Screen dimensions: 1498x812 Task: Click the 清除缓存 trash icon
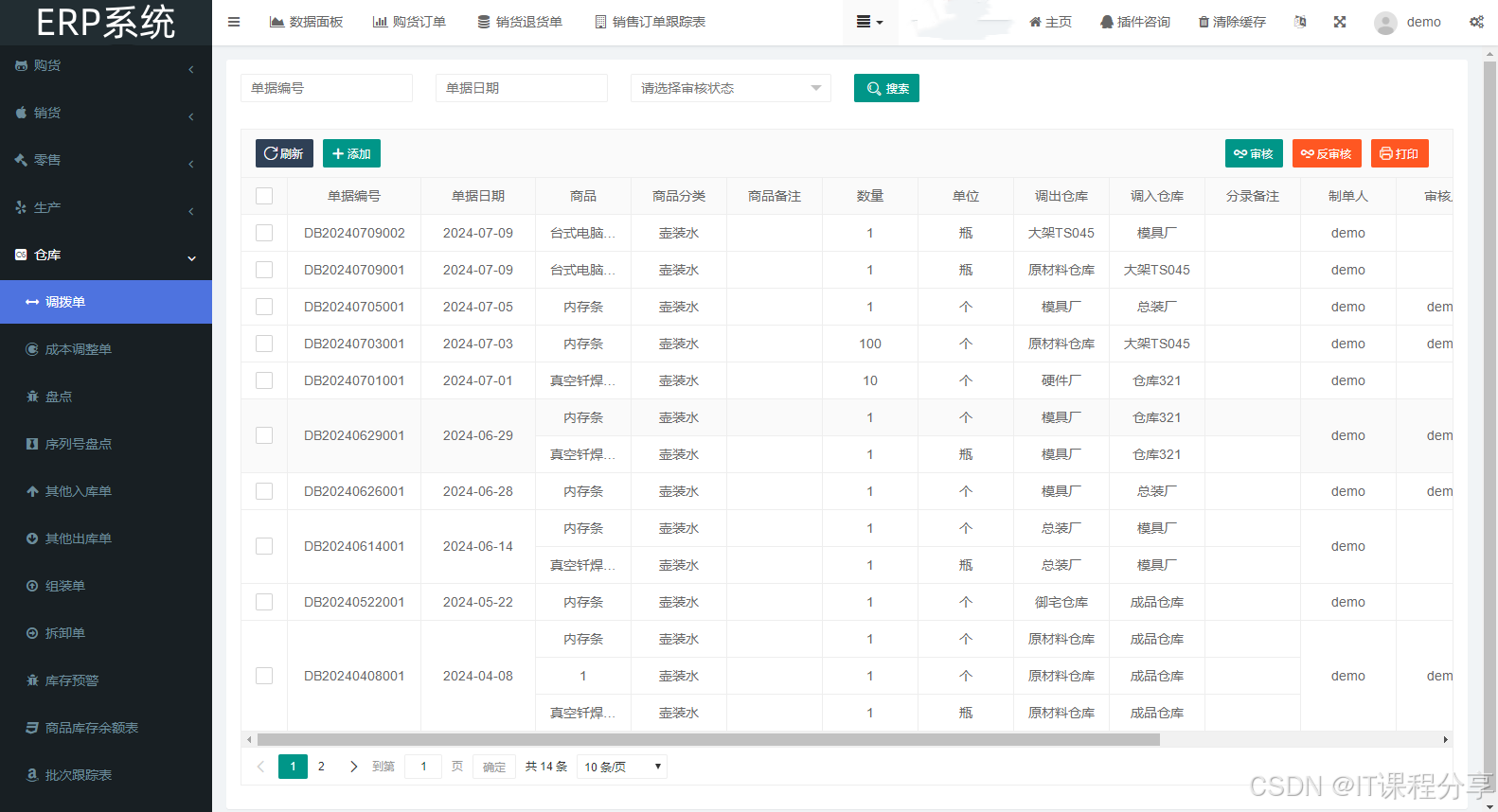[1204, 22]
